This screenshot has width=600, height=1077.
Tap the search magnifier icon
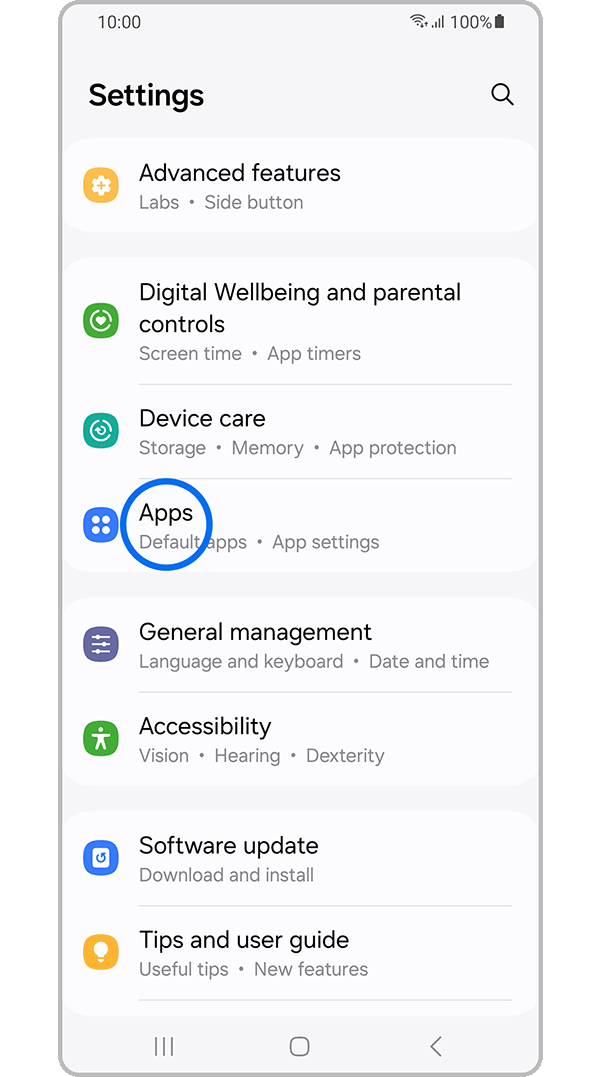click(x=503, y=95)
